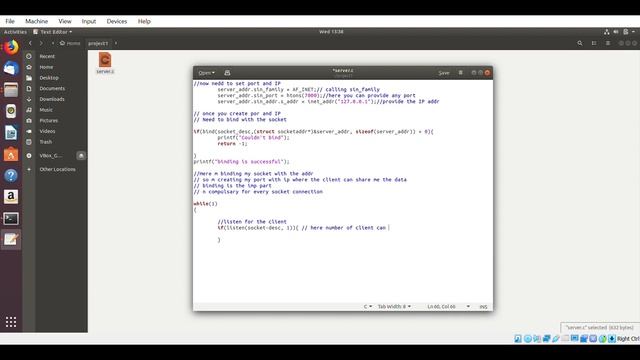
Task: Open VirtualBox Machine menu
Action: coord(36,21)
